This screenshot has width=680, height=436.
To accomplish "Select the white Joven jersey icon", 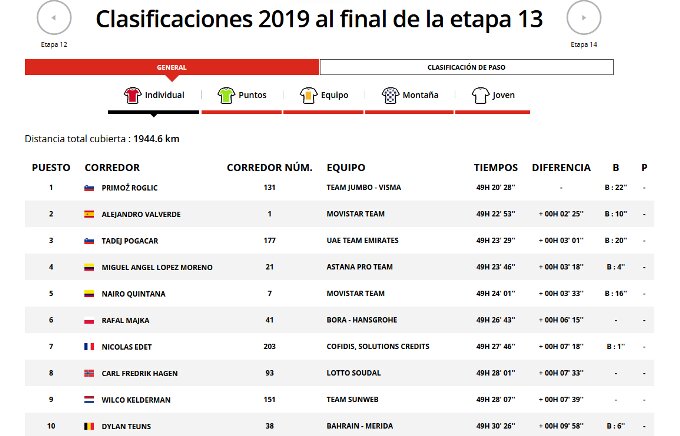I will tap(480, 96).
